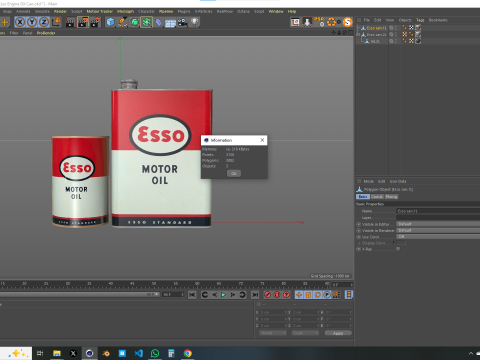Close the Information dialog

coord(262,140)
